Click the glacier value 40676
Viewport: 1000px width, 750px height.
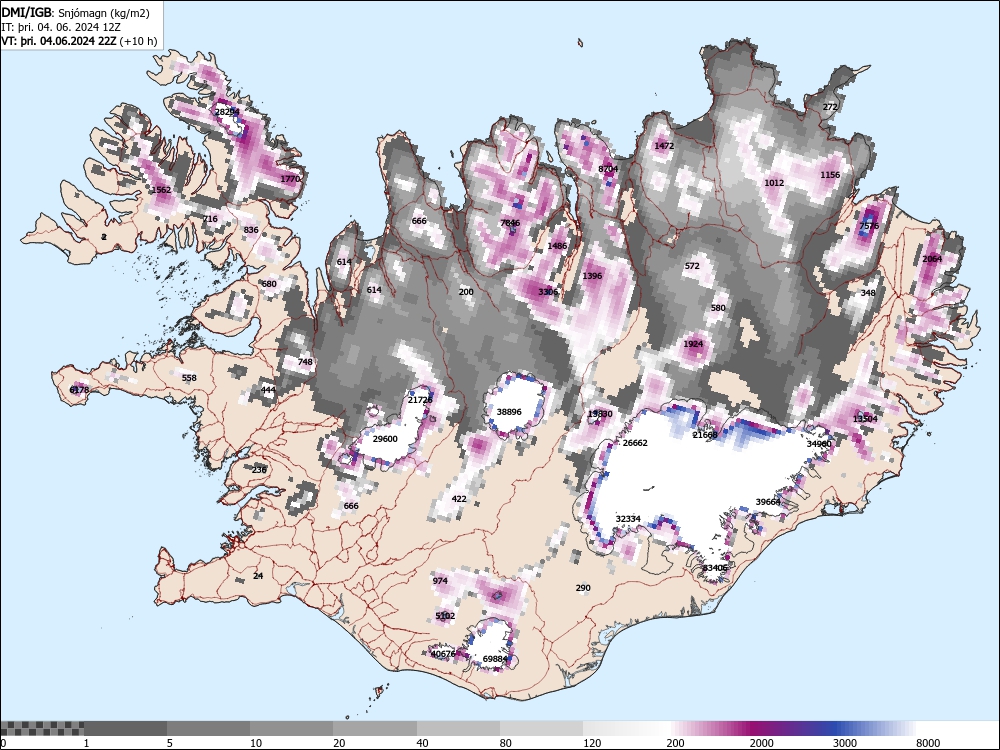click(443, 654)
